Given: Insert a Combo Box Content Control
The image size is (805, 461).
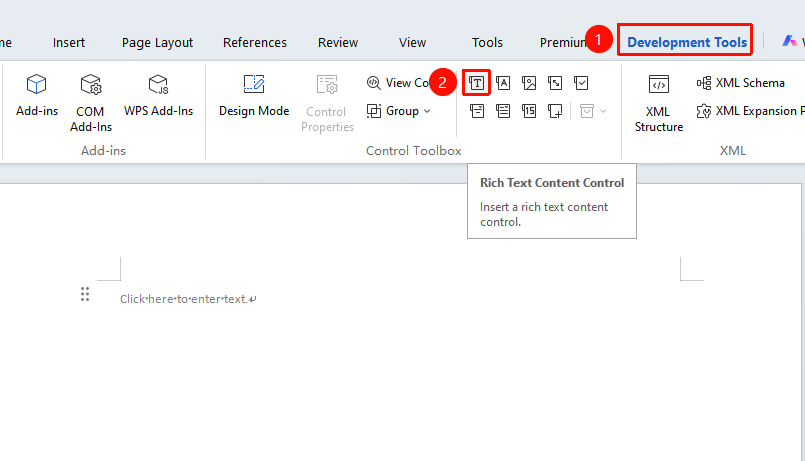Looking at the screenshot, I should point(476,110).
